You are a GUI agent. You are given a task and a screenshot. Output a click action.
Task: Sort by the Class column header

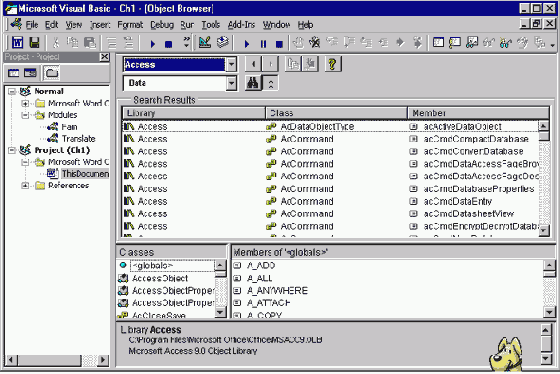336,113
